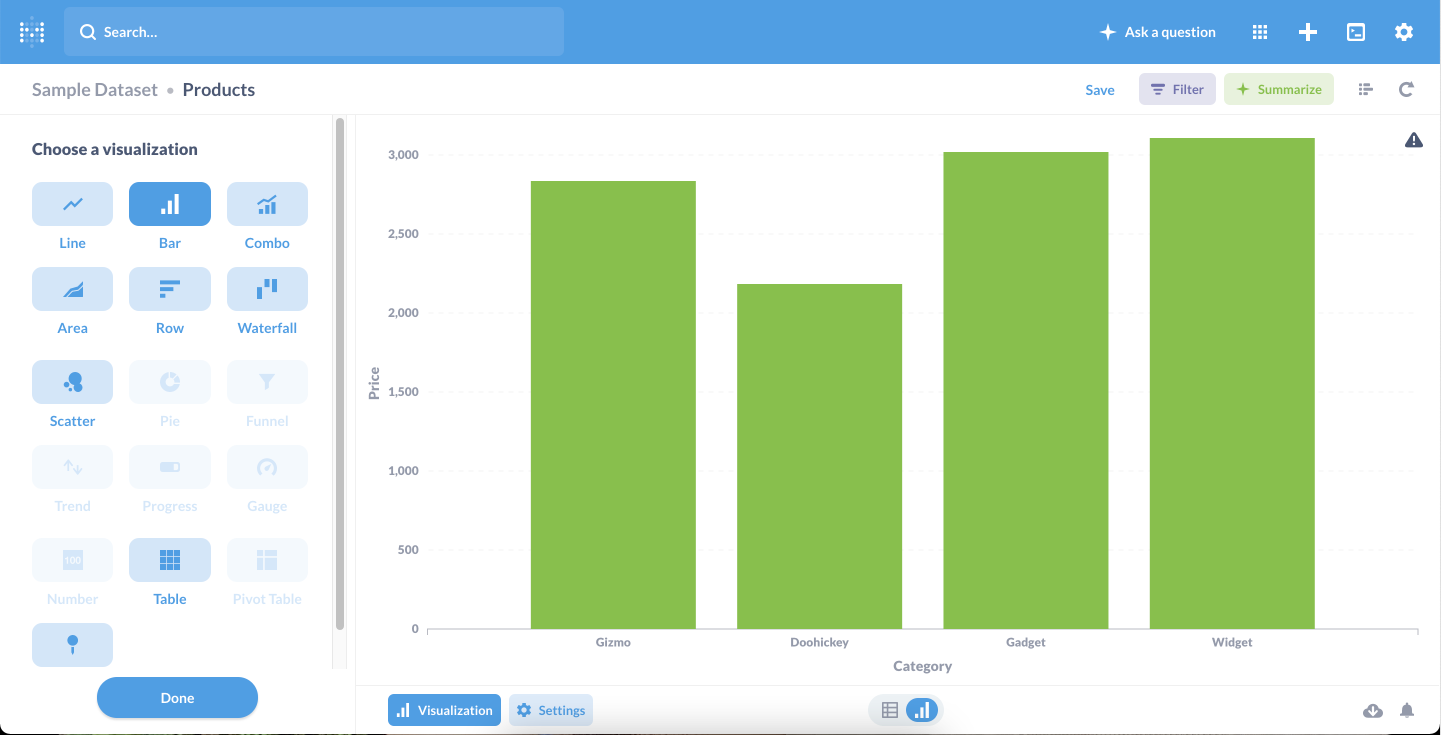
Task: Open the new item plus menu
Action: pos(1307,32)
